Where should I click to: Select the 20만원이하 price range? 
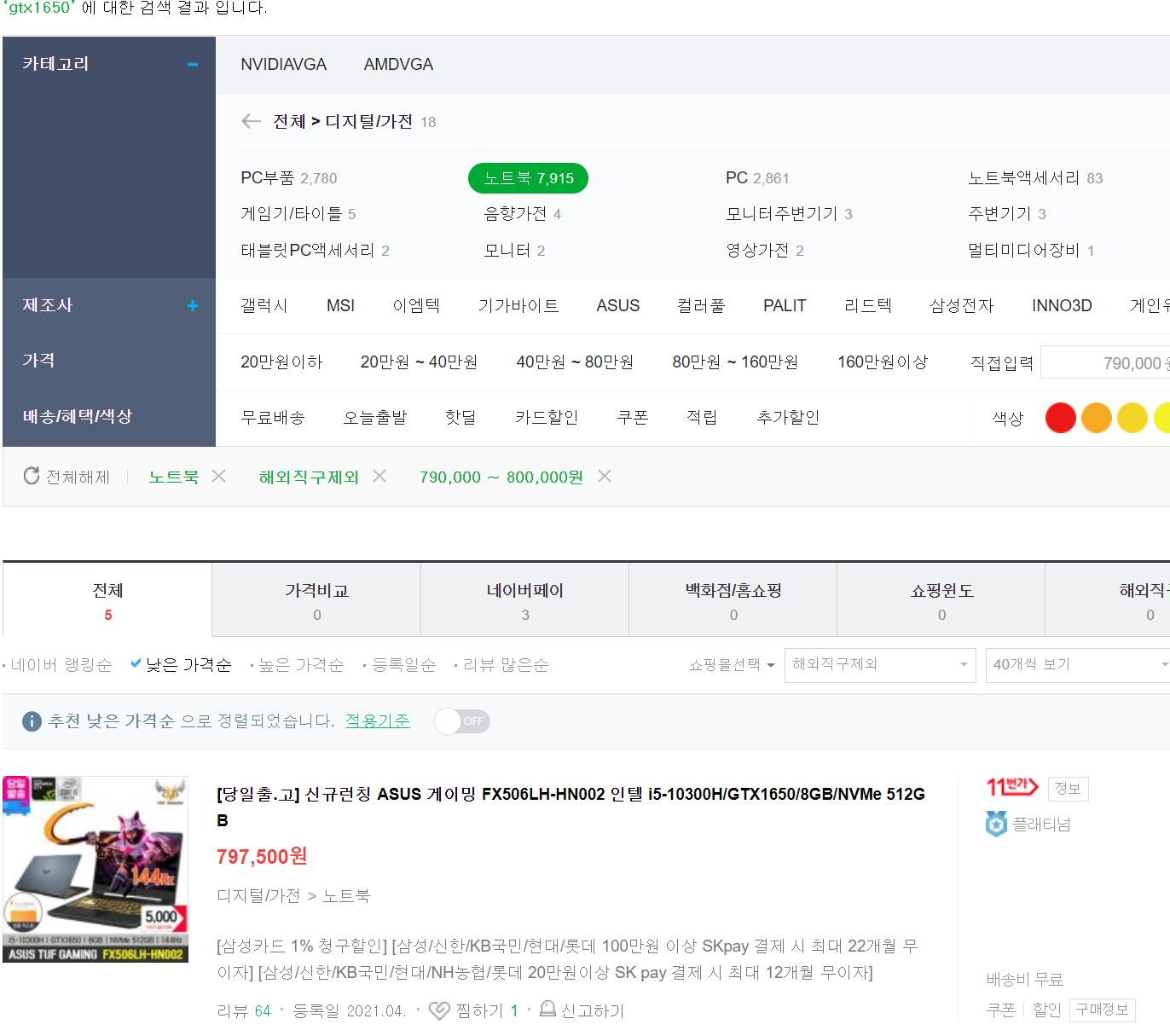(x=281, y=362)
